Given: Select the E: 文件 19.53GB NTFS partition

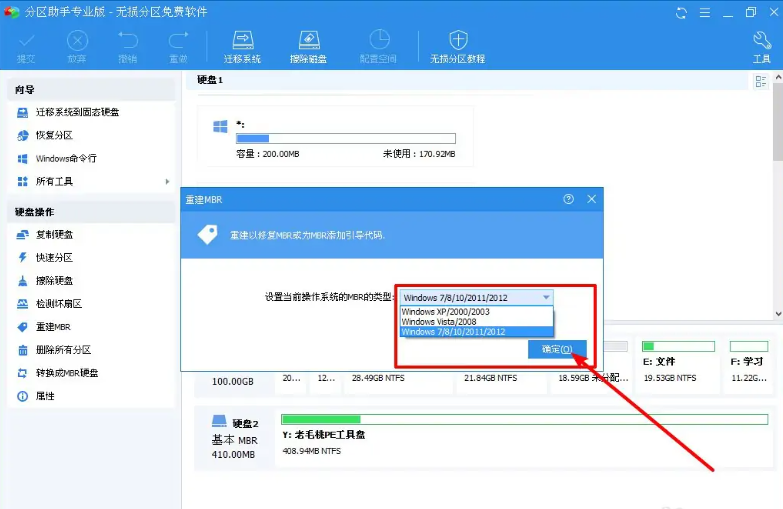Looking at the screenshot, I should point(678,364).
